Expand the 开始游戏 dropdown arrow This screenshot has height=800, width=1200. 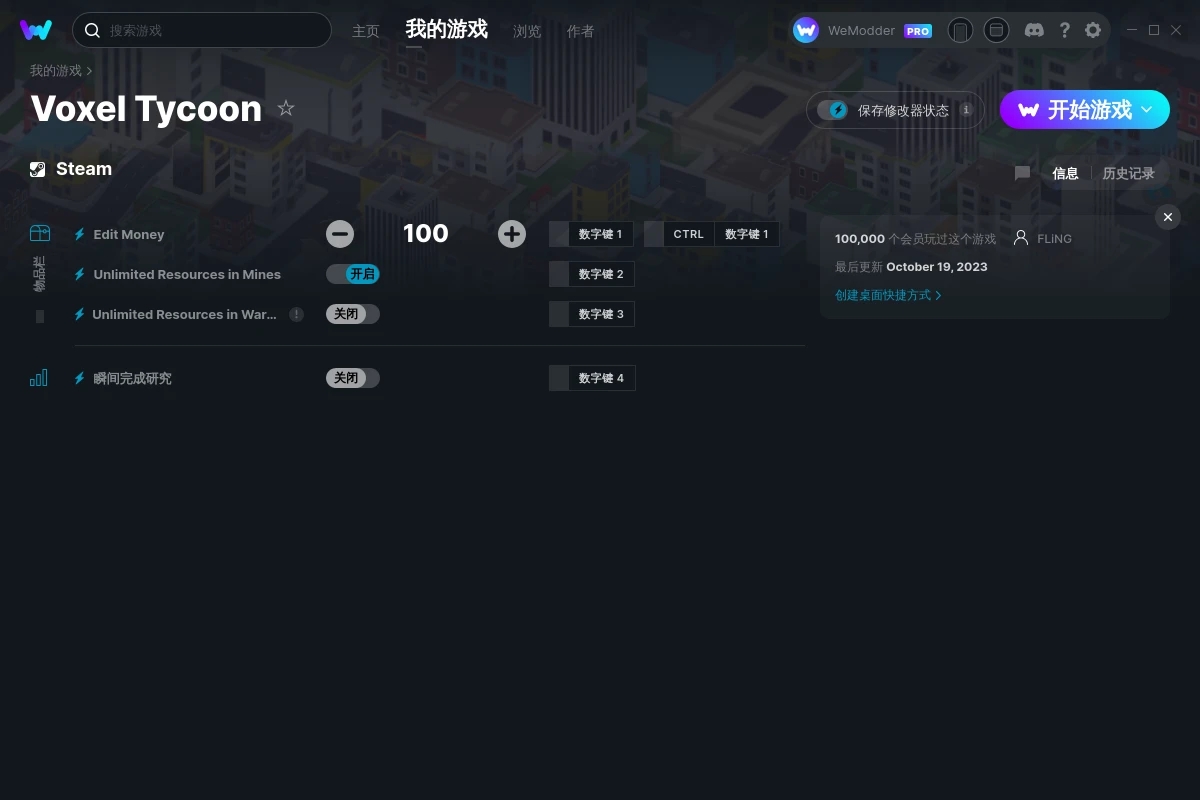[x=1147, y=109]
